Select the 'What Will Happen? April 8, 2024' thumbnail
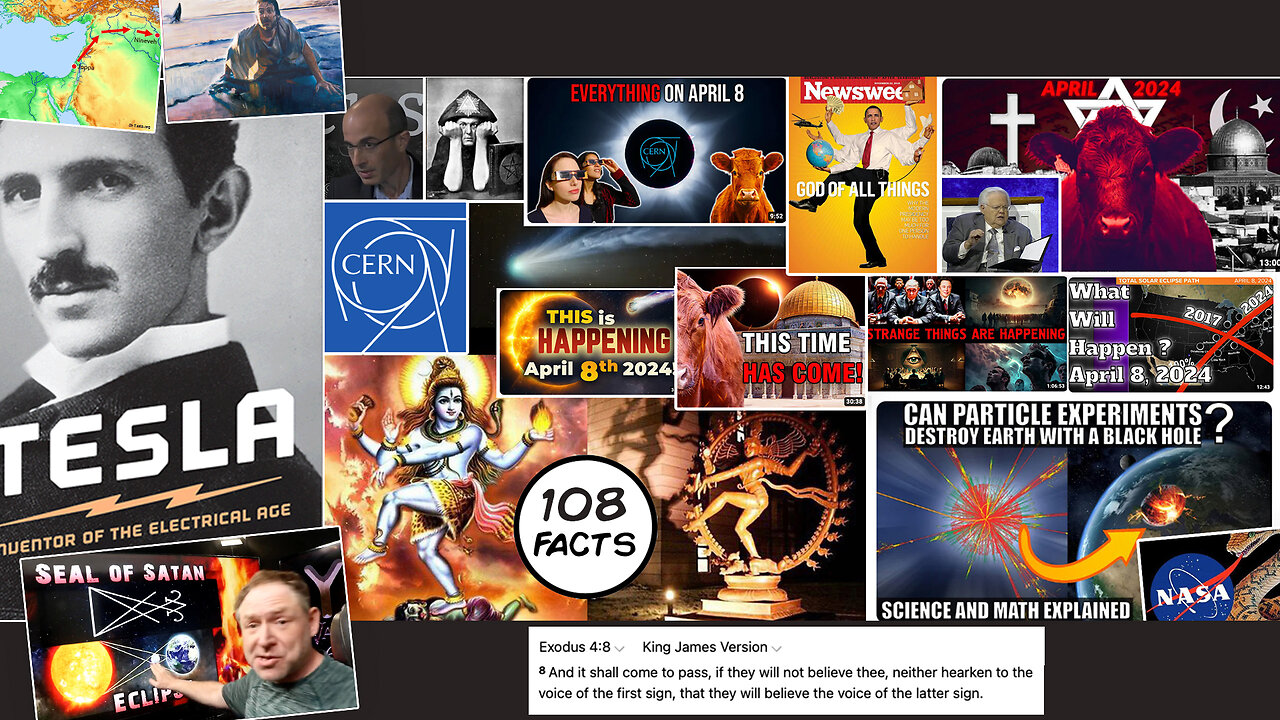 click(1171, 334)
